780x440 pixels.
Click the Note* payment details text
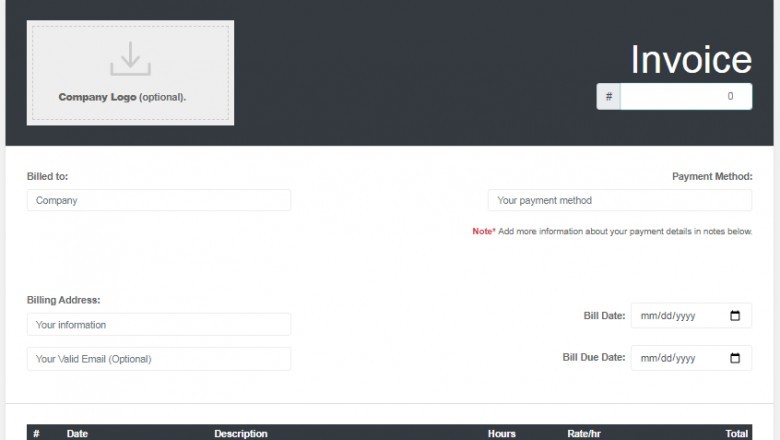(612, 231)
